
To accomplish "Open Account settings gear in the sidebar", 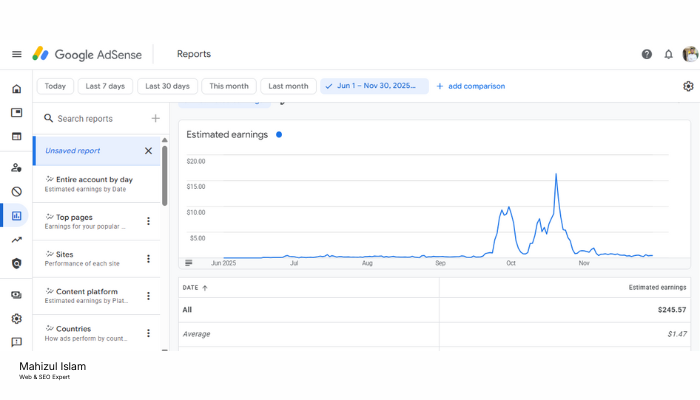I will (x=17, y=319).
